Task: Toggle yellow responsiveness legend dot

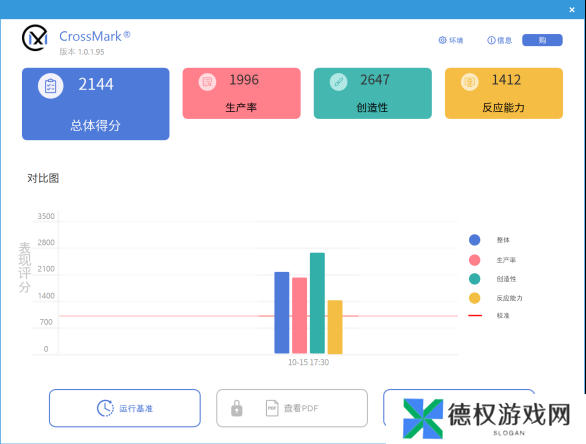Action: point(475,298)
